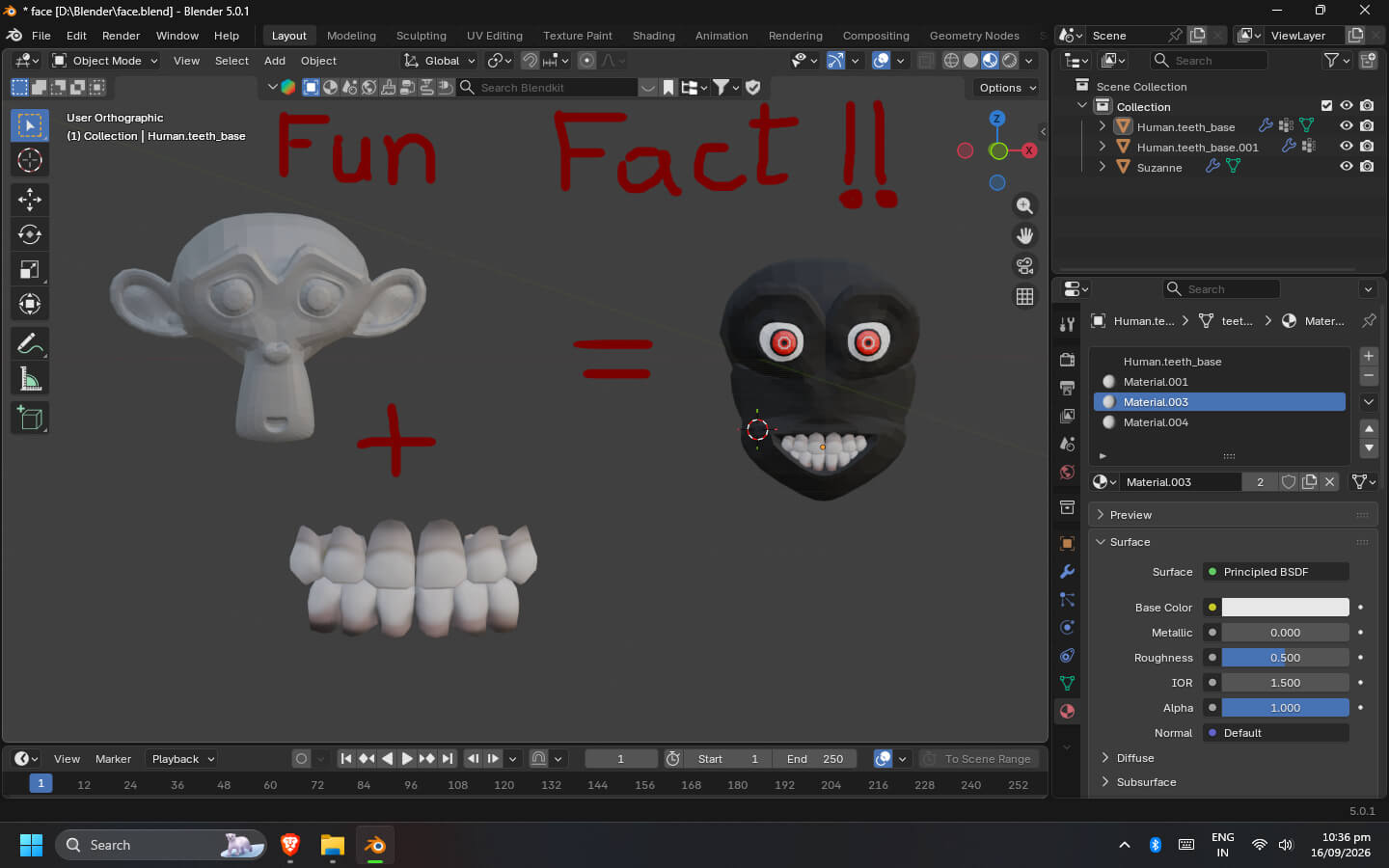Expand Suzanne in outliner
The width and height of the screenshot is (1389, 868).
click(x=1103, y=166)
